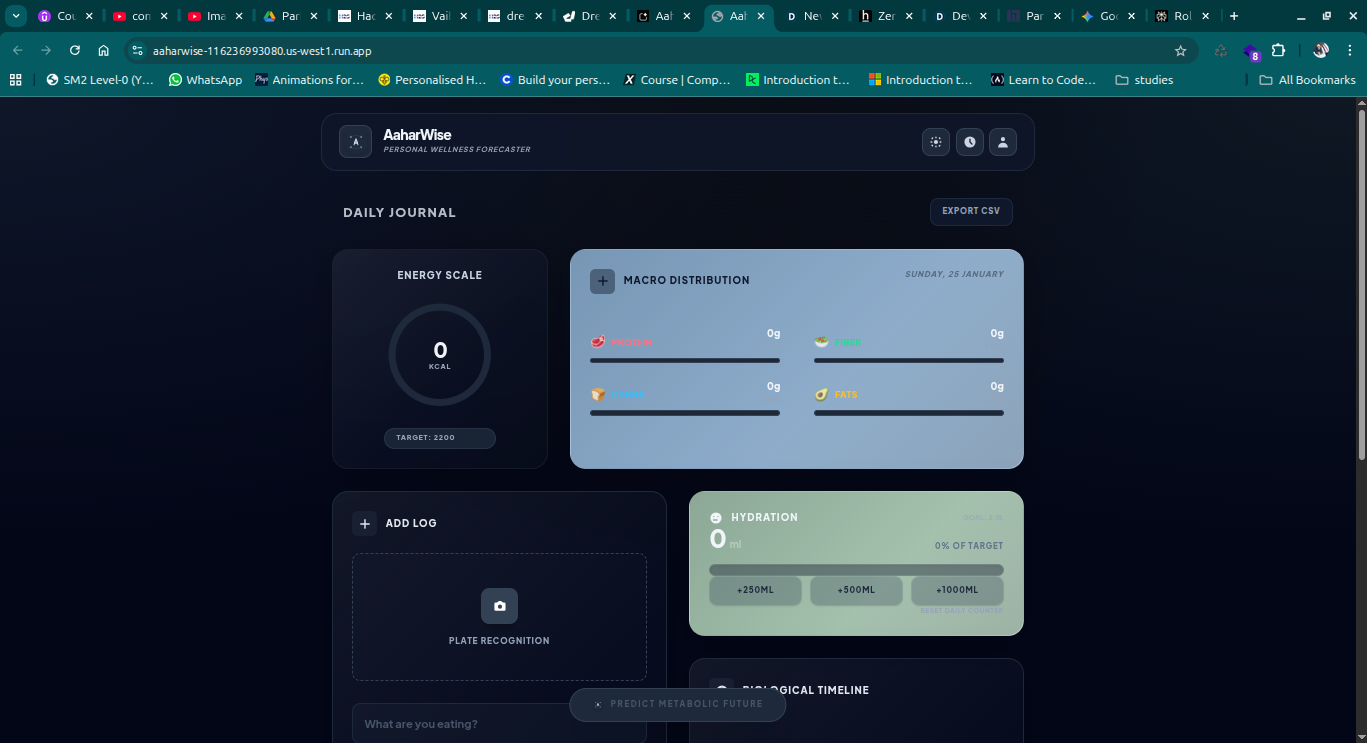
Task: Click the 'PLATE RECOGNITION' label
Action: pos(499,641)
